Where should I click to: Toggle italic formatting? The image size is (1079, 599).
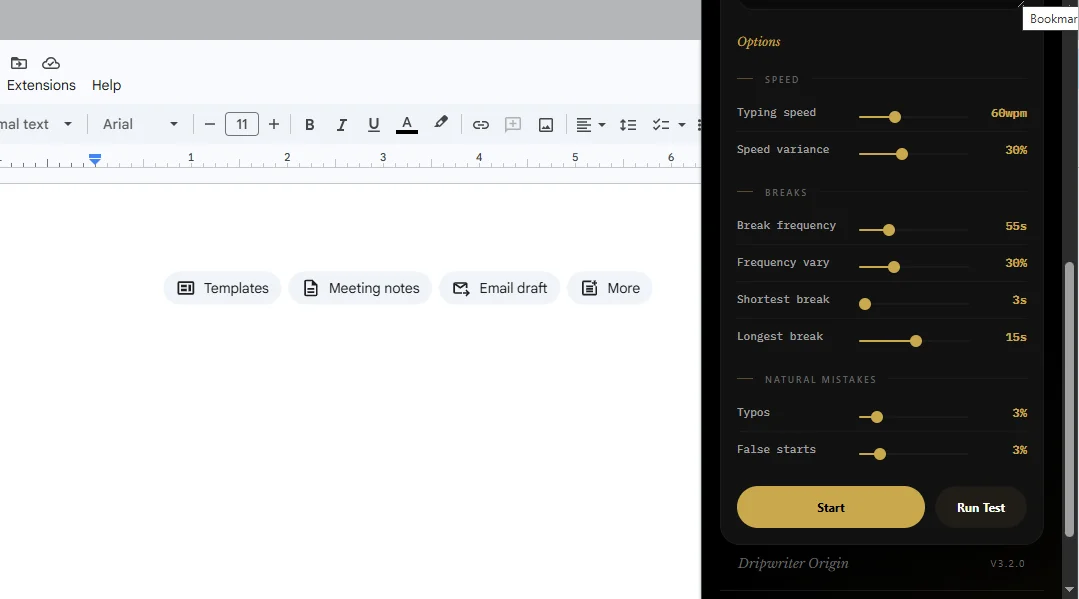(341, 125)
